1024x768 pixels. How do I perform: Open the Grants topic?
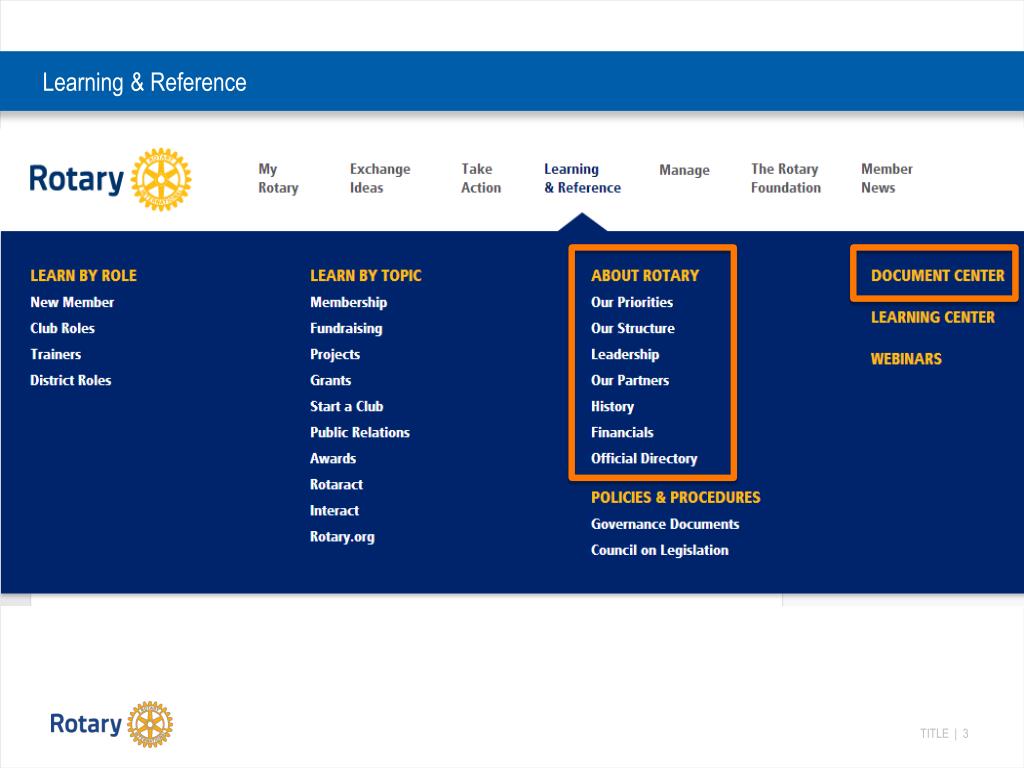330,381
